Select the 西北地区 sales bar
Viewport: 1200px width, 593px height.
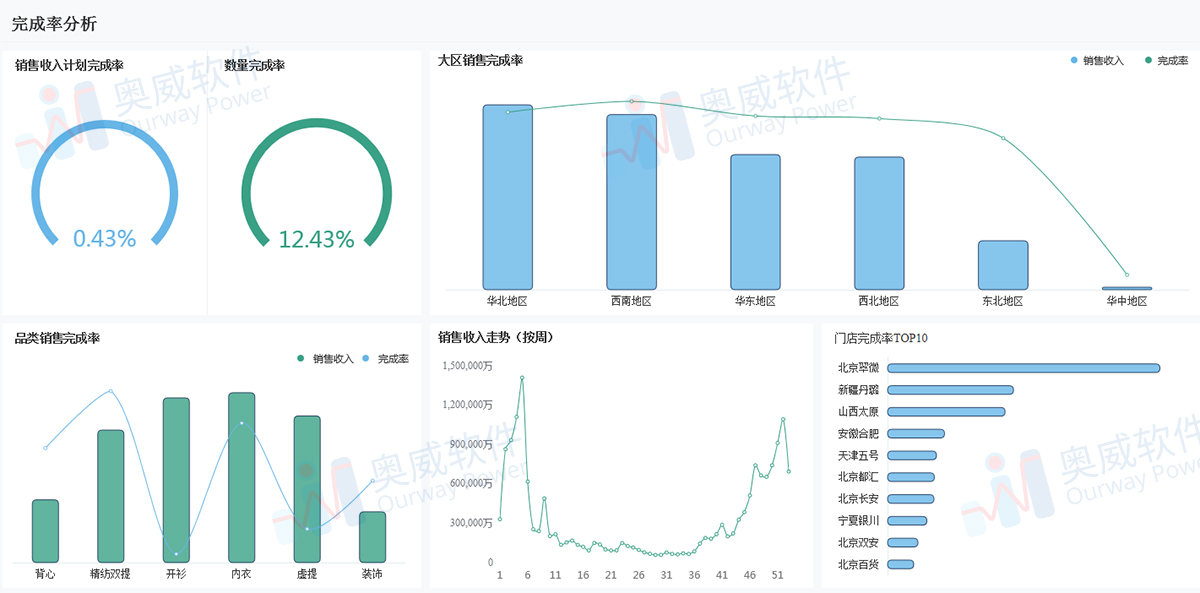point(879,223)
